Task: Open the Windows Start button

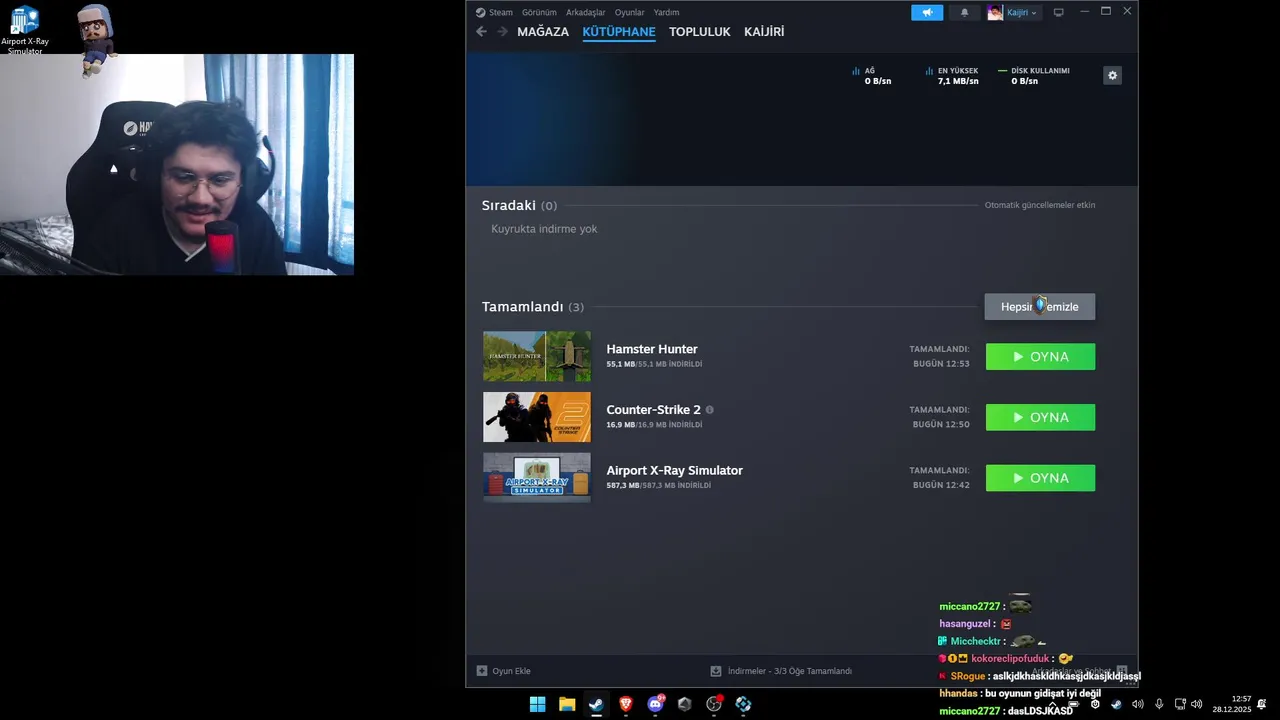Action: coord(537,704)
